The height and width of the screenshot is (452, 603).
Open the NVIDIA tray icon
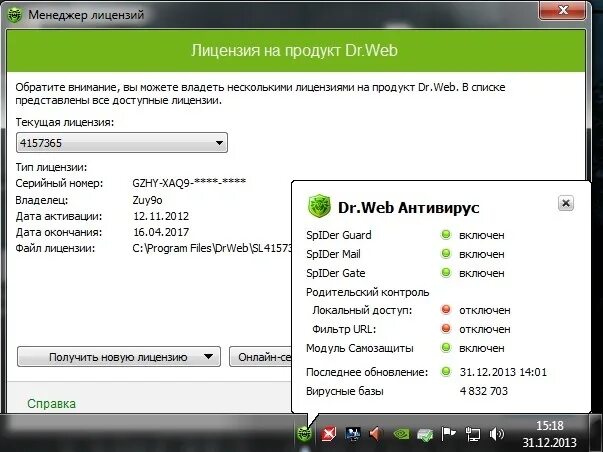point(401,434)
